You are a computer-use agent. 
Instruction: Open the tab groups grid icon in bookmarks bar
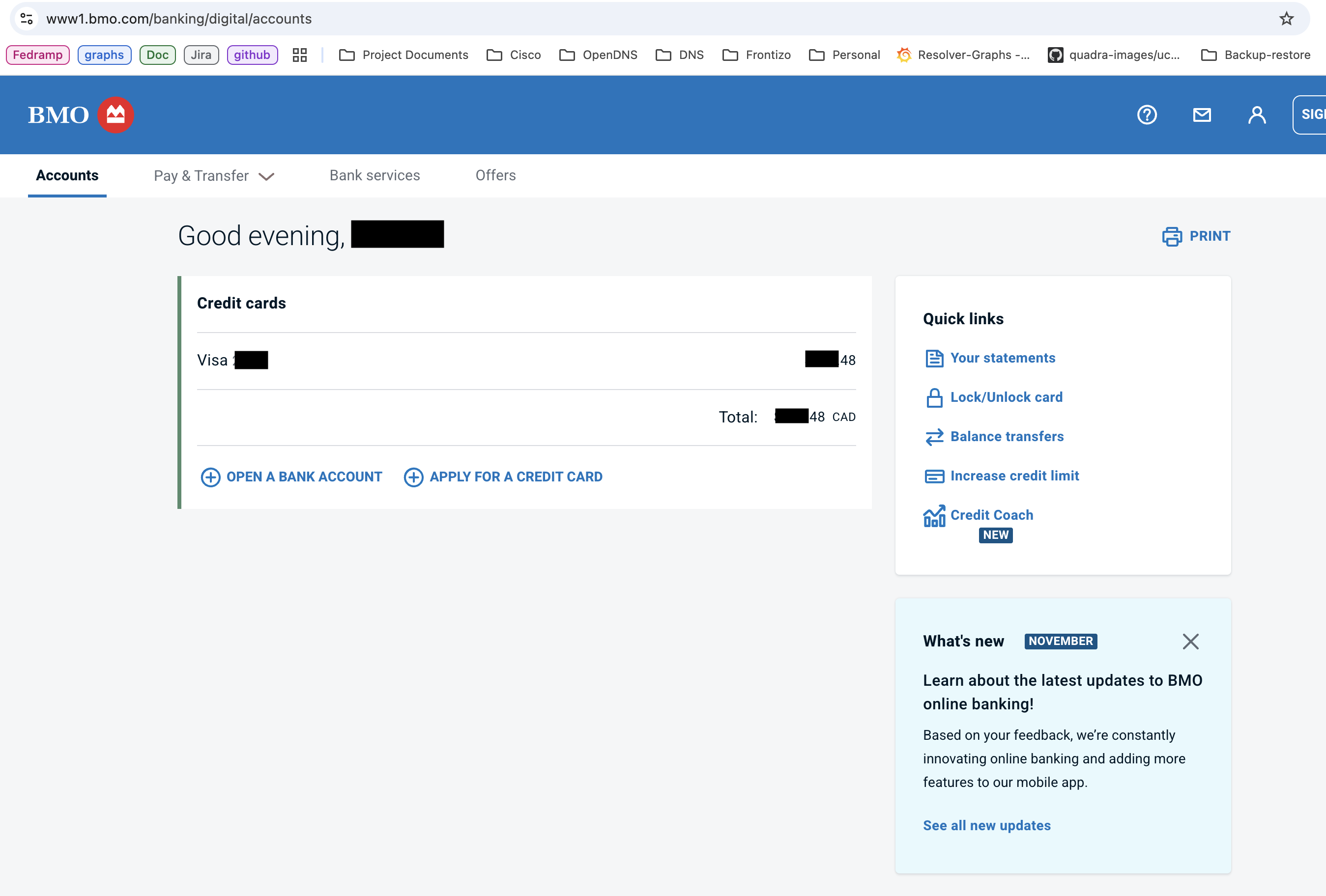299,55
